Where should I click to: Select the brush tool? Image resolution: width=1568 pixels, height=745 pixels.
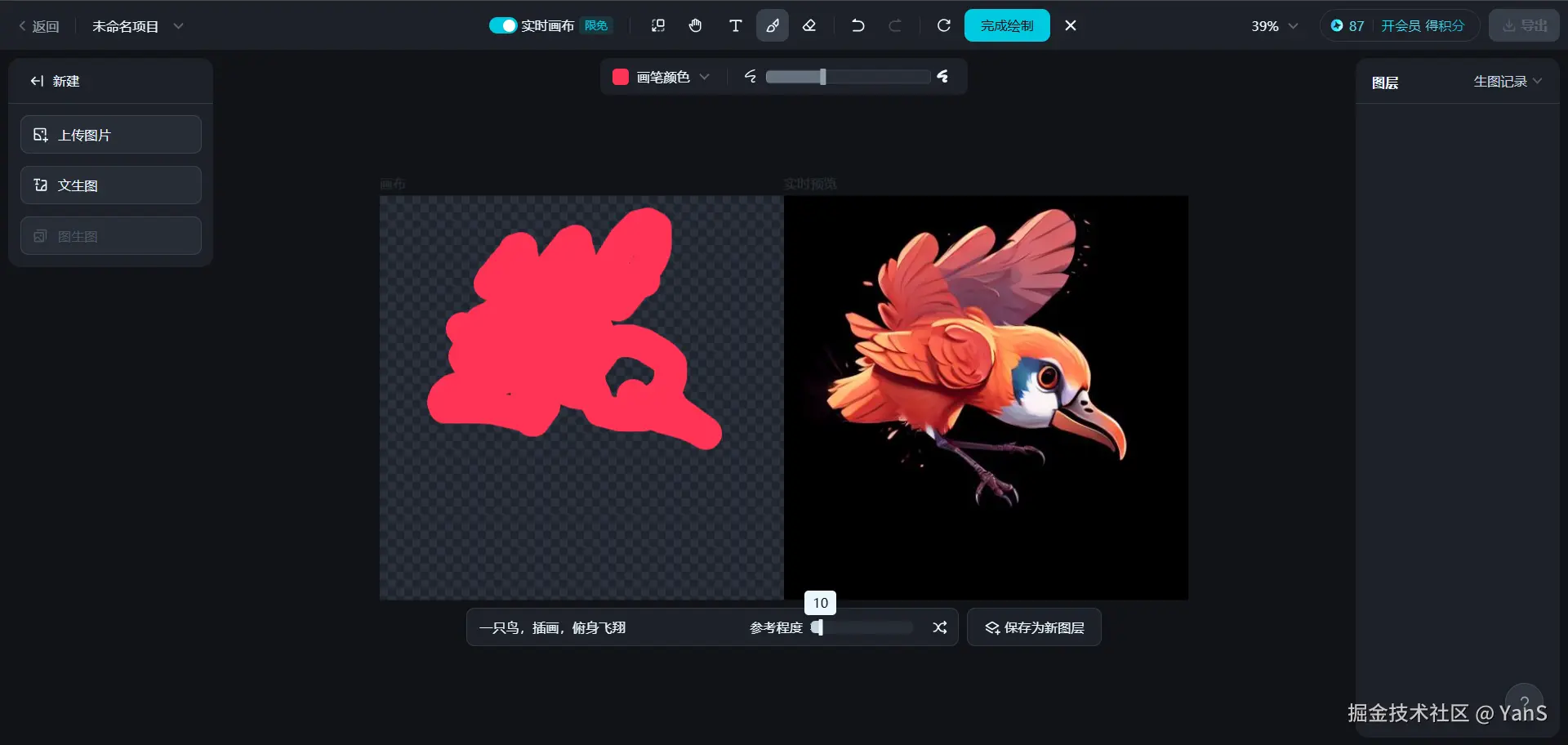773,25
